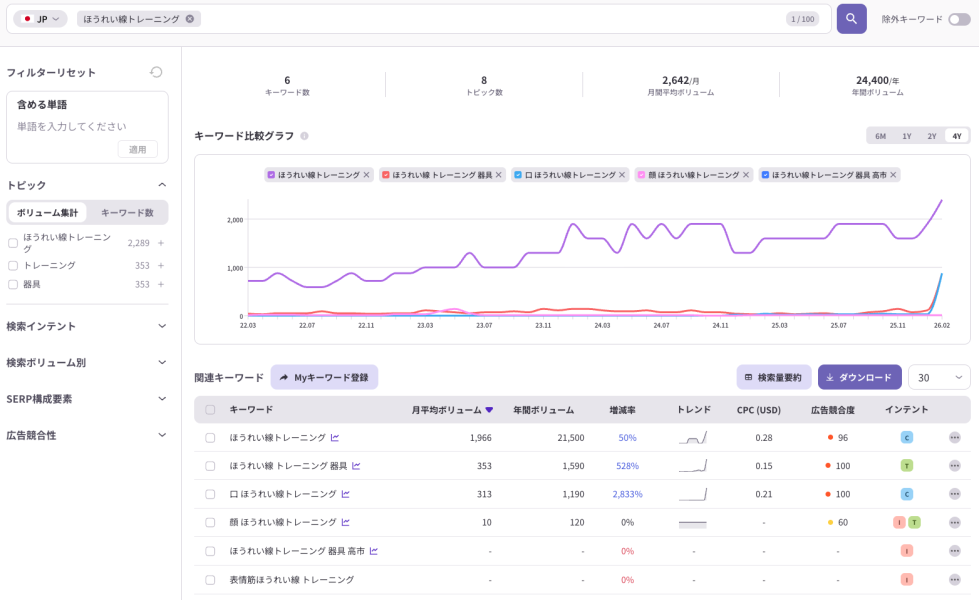Switch to the キーワード数 tab
Image resolution: width=979 pixels, height=600 pixels.
(x=127, y=213)
